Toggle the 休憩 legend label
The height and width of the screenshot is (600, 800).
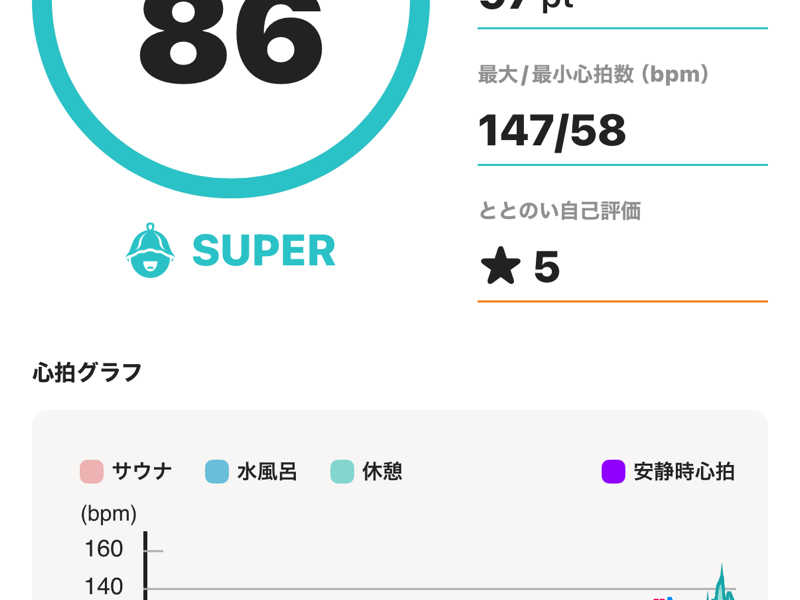[x=382, y=471]
